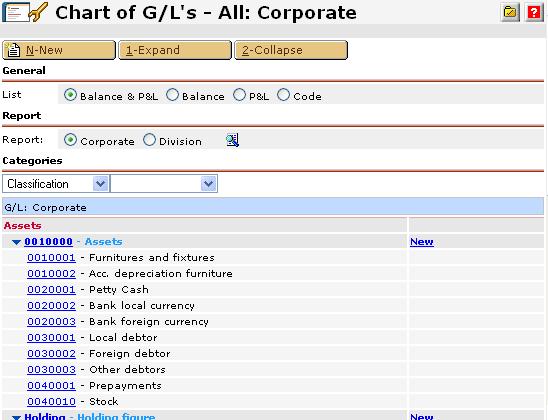Screen dimensions: 548x420
Task: Open account 0010001 Furnitures and fixtures
Action: 51,258
